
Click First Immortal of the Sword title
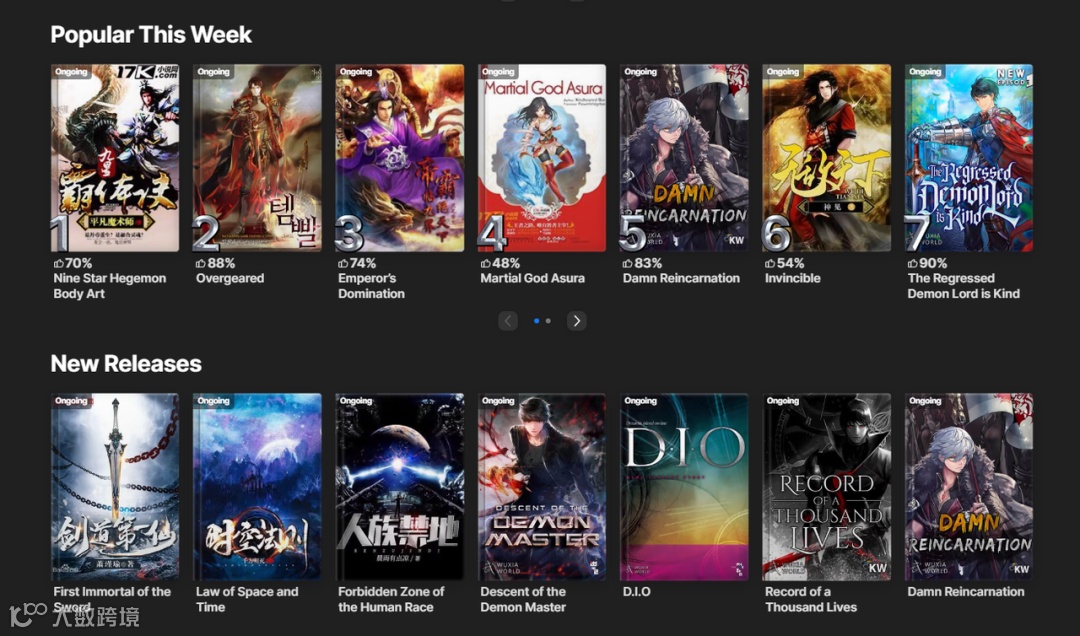[112, 599]
